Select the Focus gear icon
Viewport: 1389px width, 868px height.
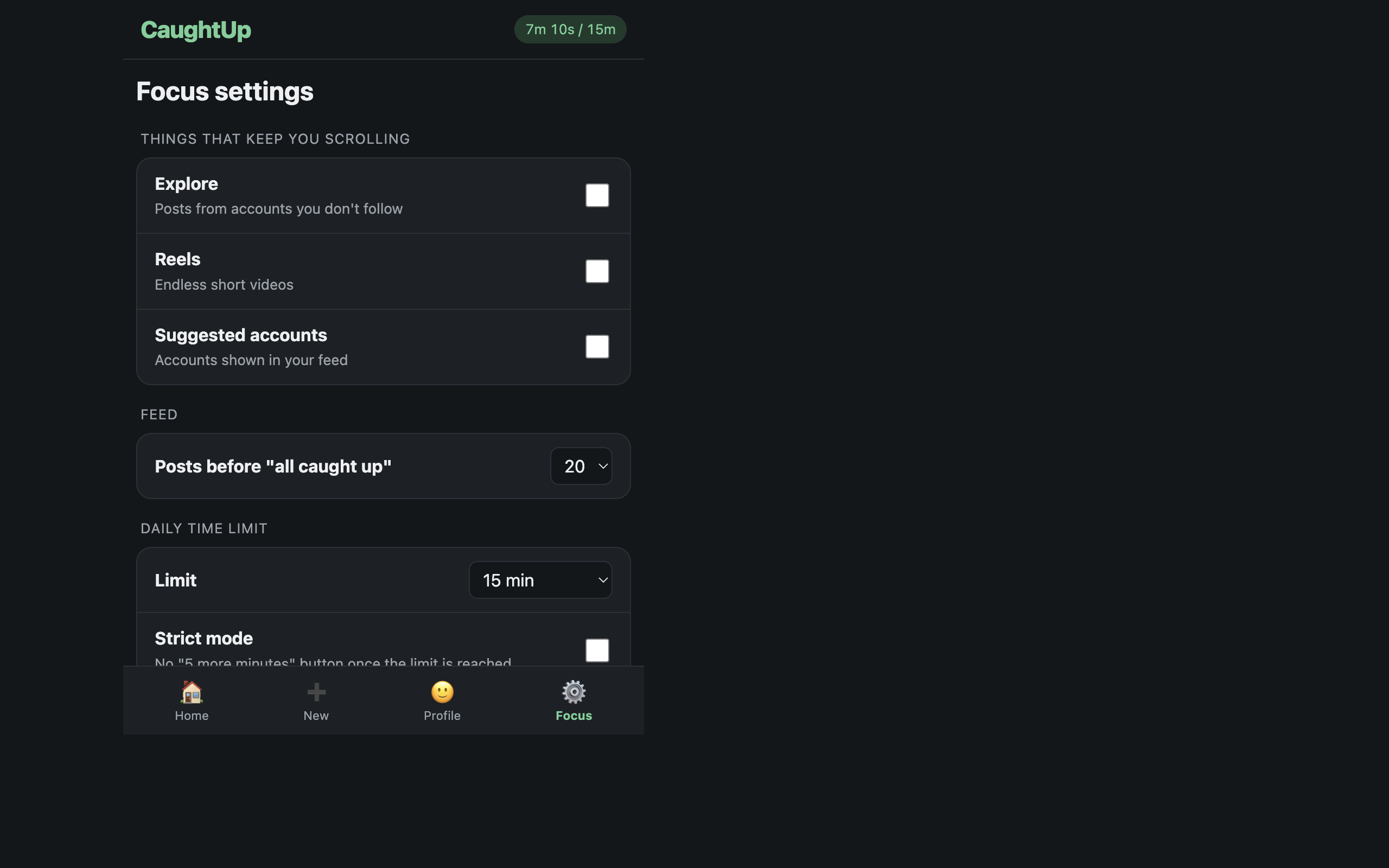[574, 692]
